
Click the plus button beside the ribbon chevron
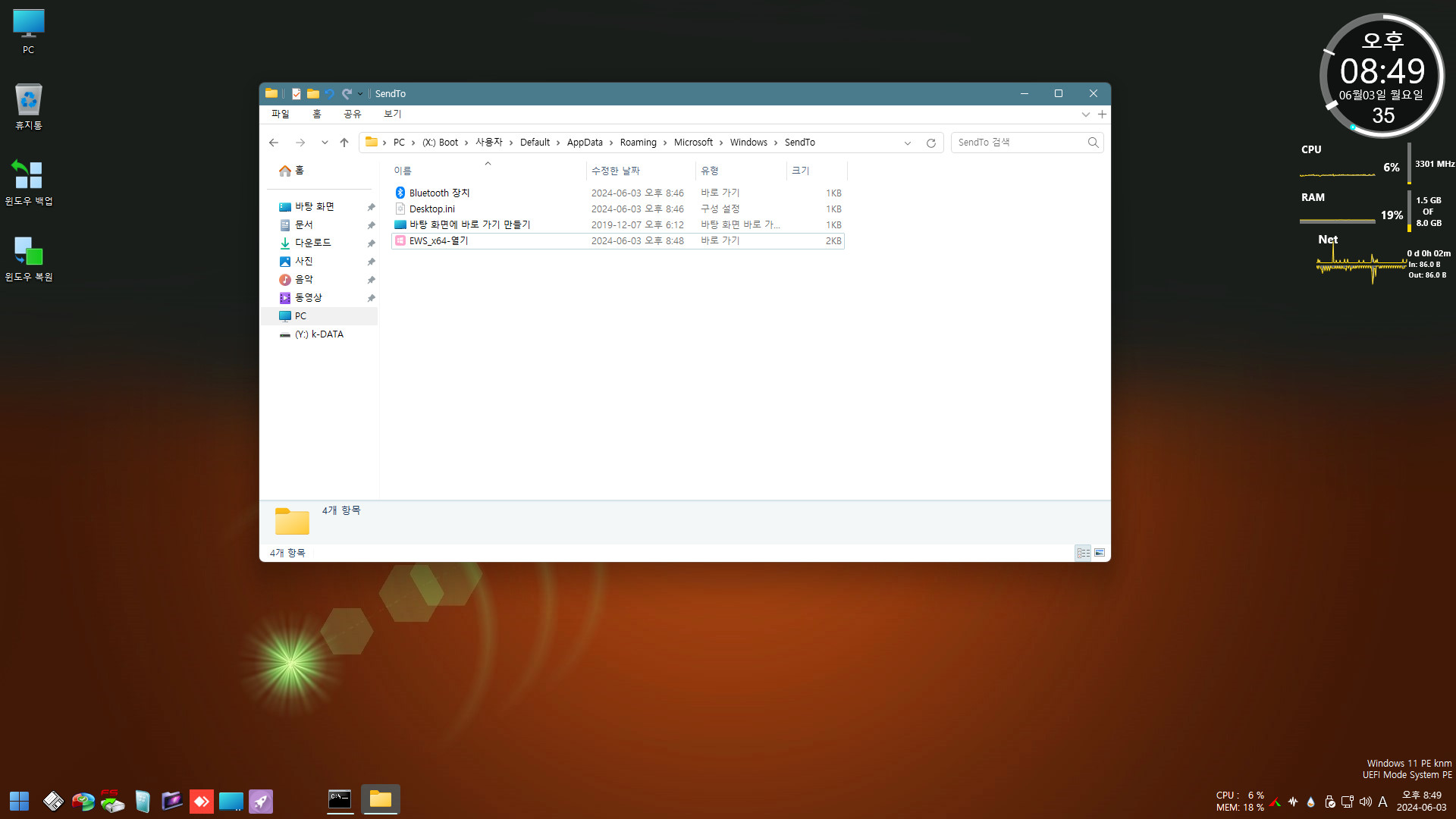1102,115
